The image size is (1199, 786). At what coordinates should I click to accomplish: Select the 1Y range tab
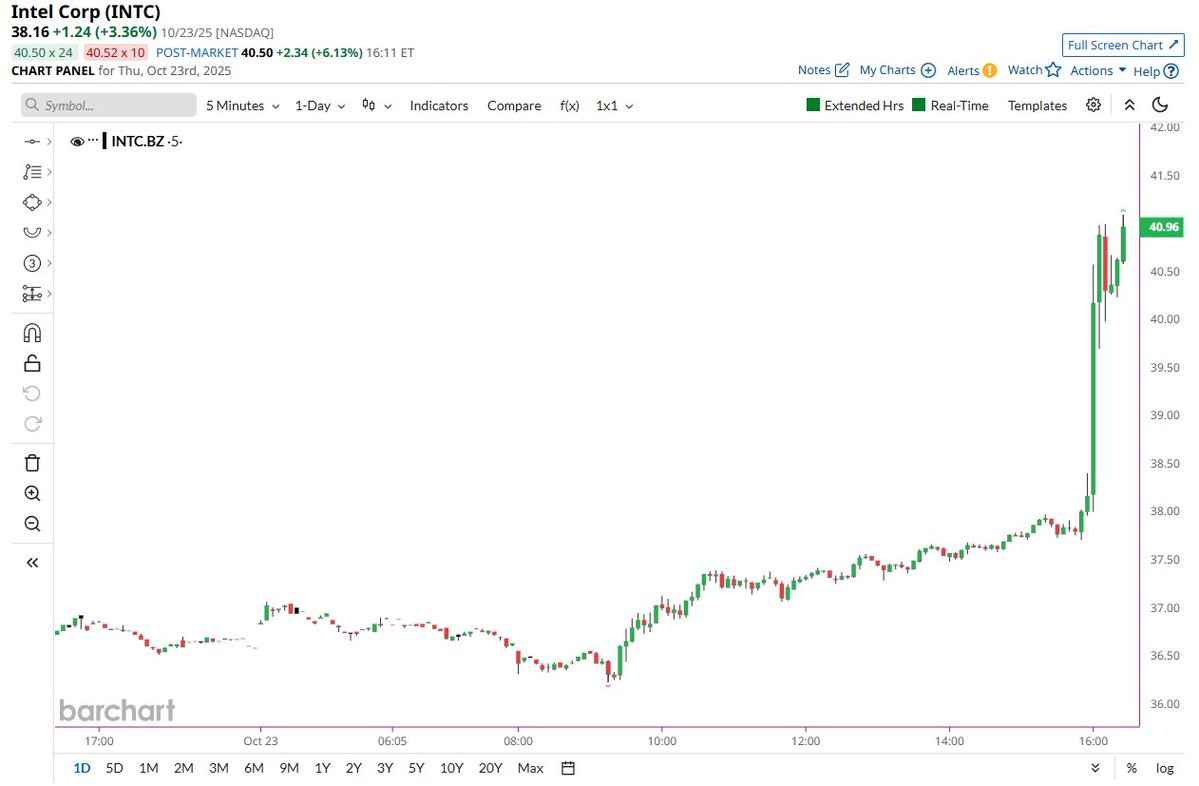click(323, 768)
